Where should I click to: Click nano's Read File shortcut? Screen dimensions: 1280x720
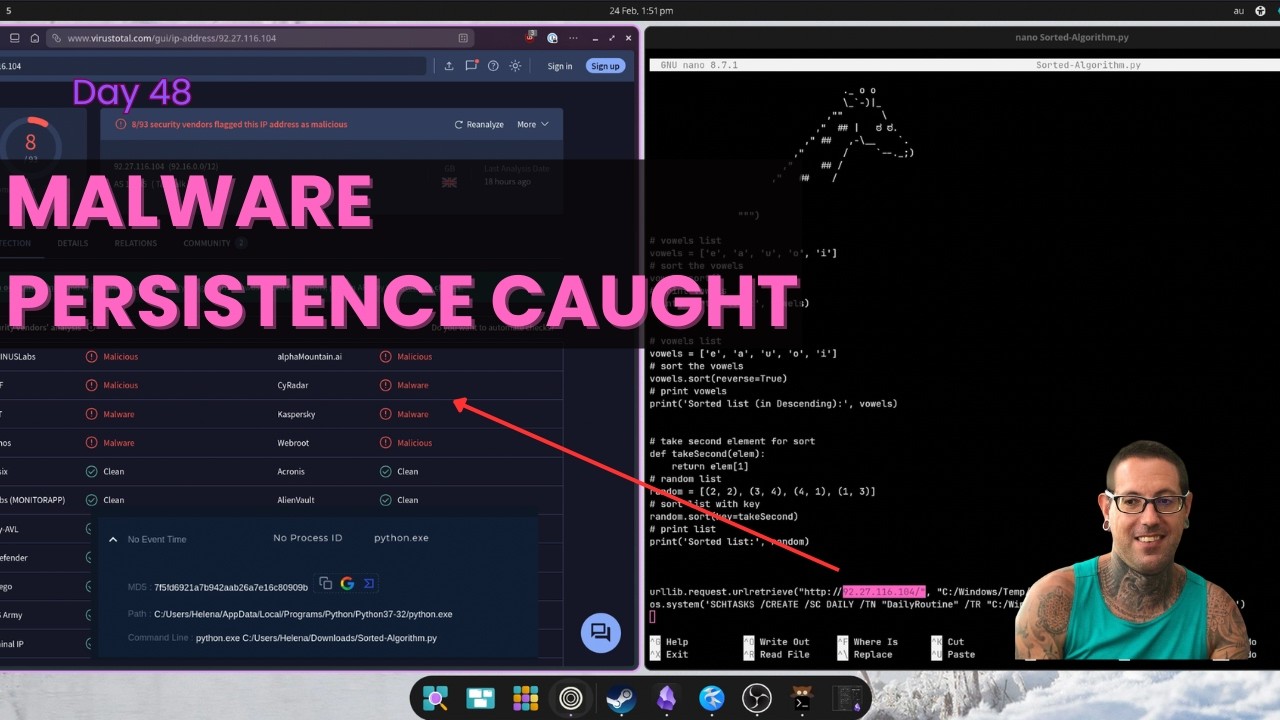click(x=775, y=655)
